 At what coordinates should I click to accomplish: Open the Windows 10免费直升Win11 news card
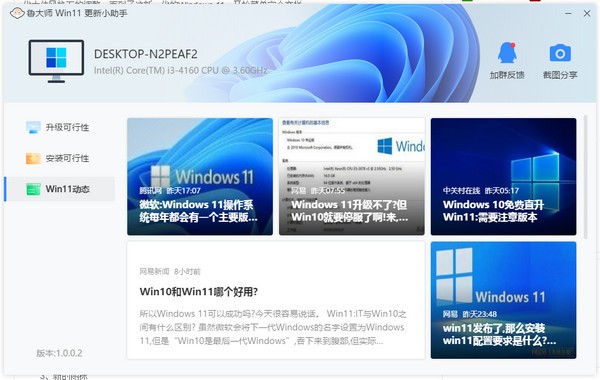tap(503, 176)
